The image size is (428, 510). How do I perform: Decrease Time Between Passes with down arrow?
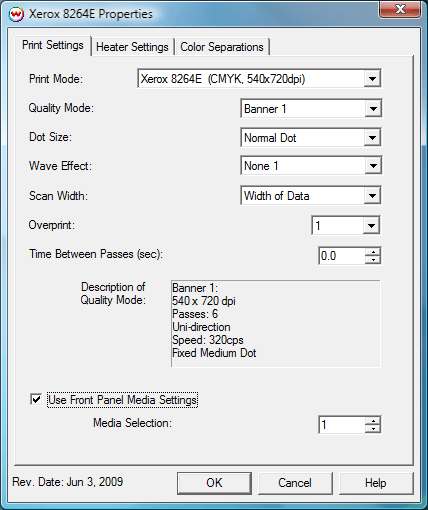click(373, 260)
